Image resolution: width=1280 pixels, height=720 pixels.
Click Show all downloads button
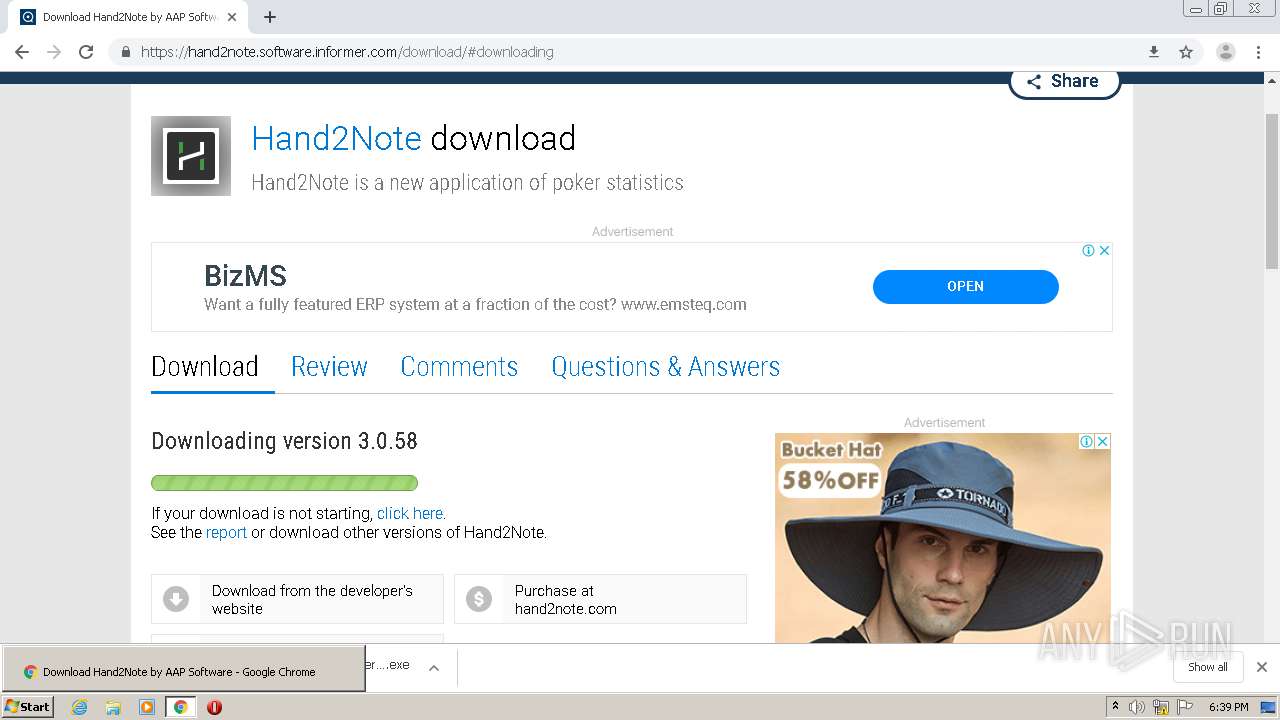pos(1208,667)
